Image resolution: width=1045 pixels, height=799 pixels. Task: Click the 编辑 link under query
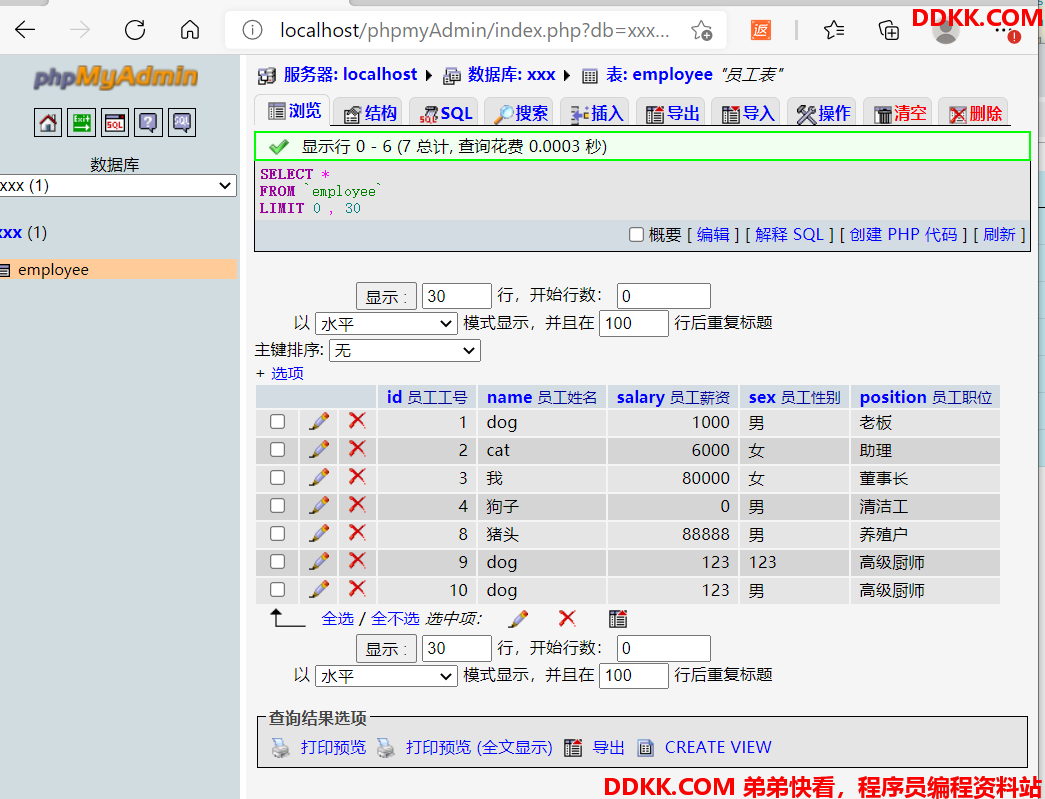pos(713,235)
